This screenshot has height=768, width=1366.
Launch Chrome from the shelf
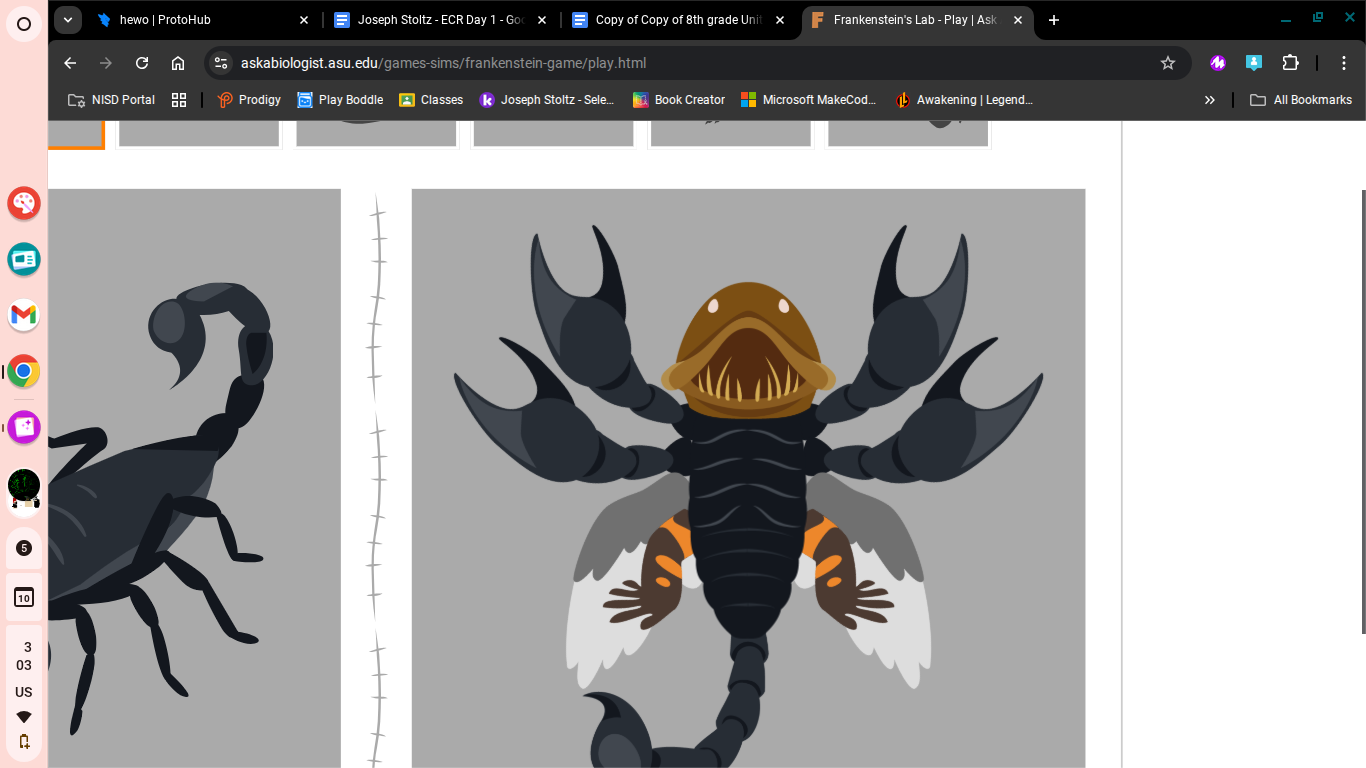[23, 371]
